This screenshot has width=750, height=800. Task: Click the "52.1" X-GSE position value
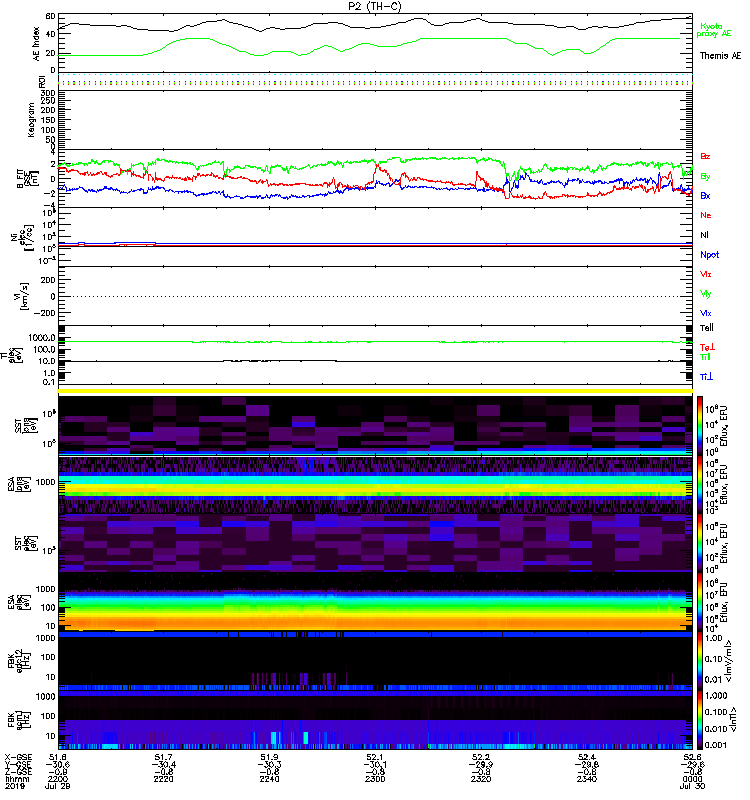375,757
